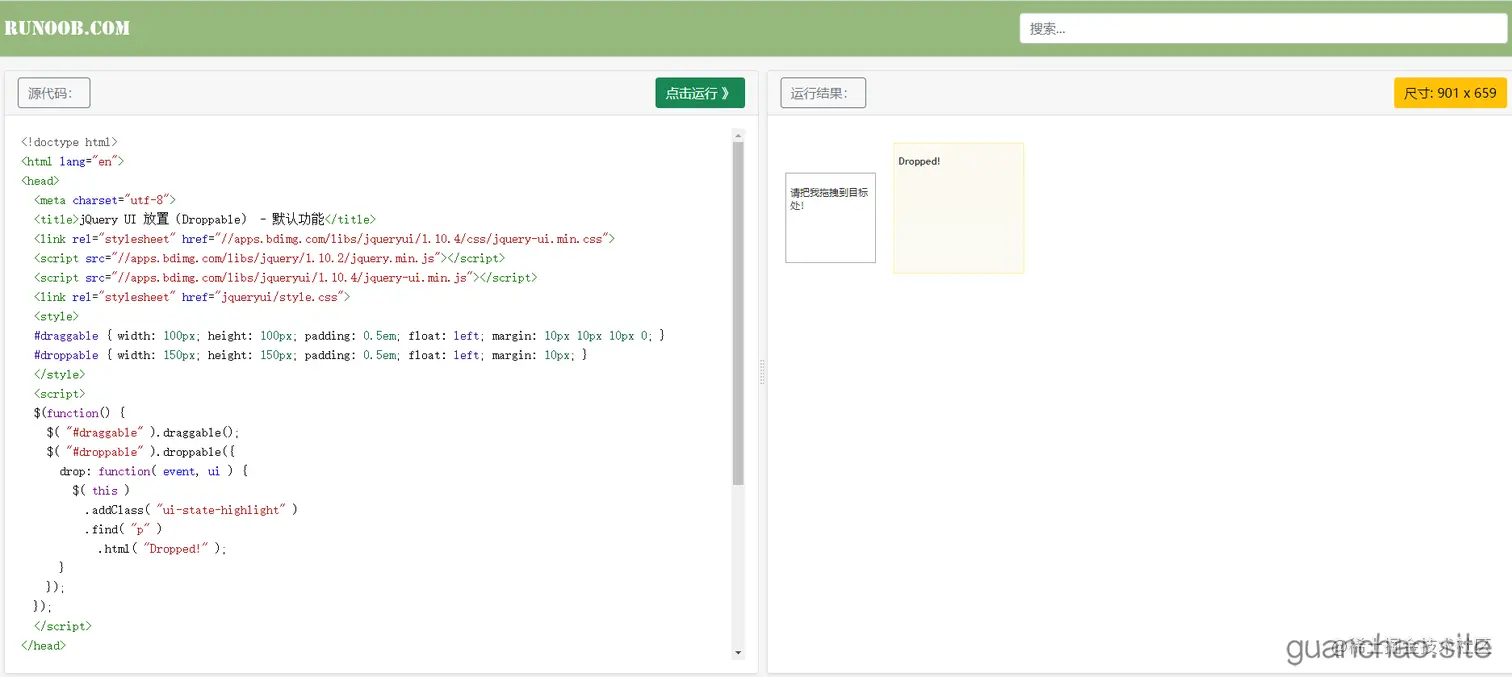Click the draggable box 请把我拖拽到目标处!
This screenshot has width=1512, height=677.
(x=830, y=218)
